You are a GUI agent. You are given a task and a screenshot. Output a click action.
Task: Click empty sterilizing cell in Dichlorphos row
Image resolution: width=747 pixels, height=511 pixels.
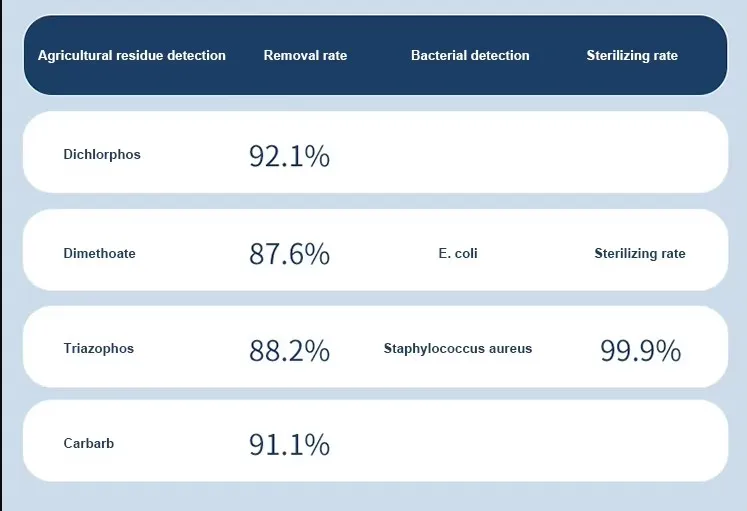click(x=640, y=152)
